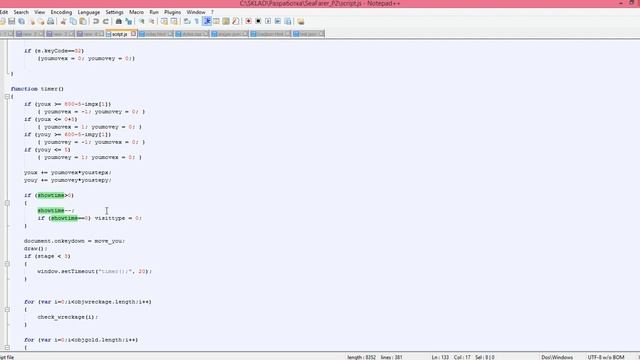
Task: Collapse the if (stage < 3) block fold marker
Action: point(7,264)
